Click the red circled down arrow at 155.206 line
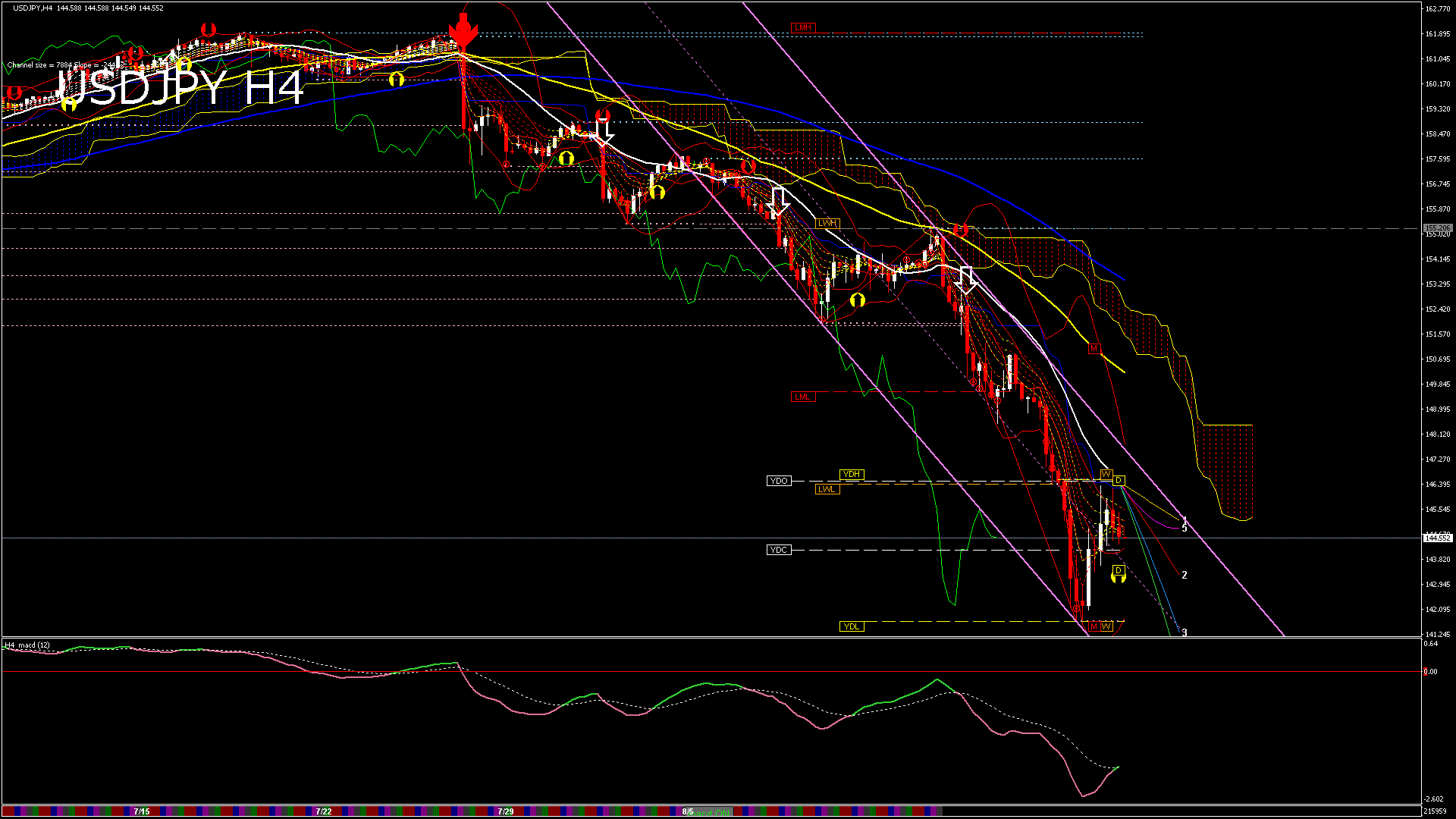This screenshot has height=819, width=1456. click(x=961, y=229)
